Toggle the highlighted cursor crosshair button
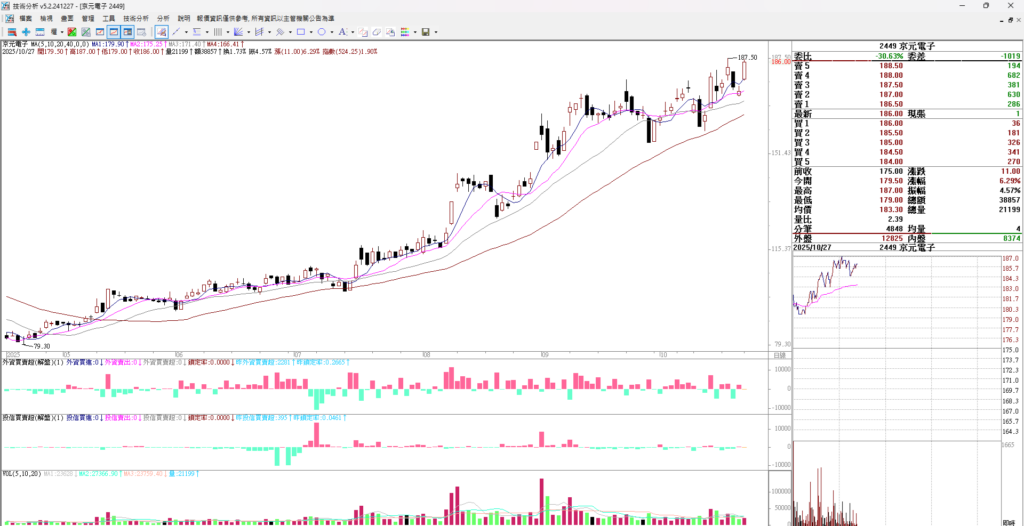Viewport: 1024px width, 526px height. click(x=161, y=32)
